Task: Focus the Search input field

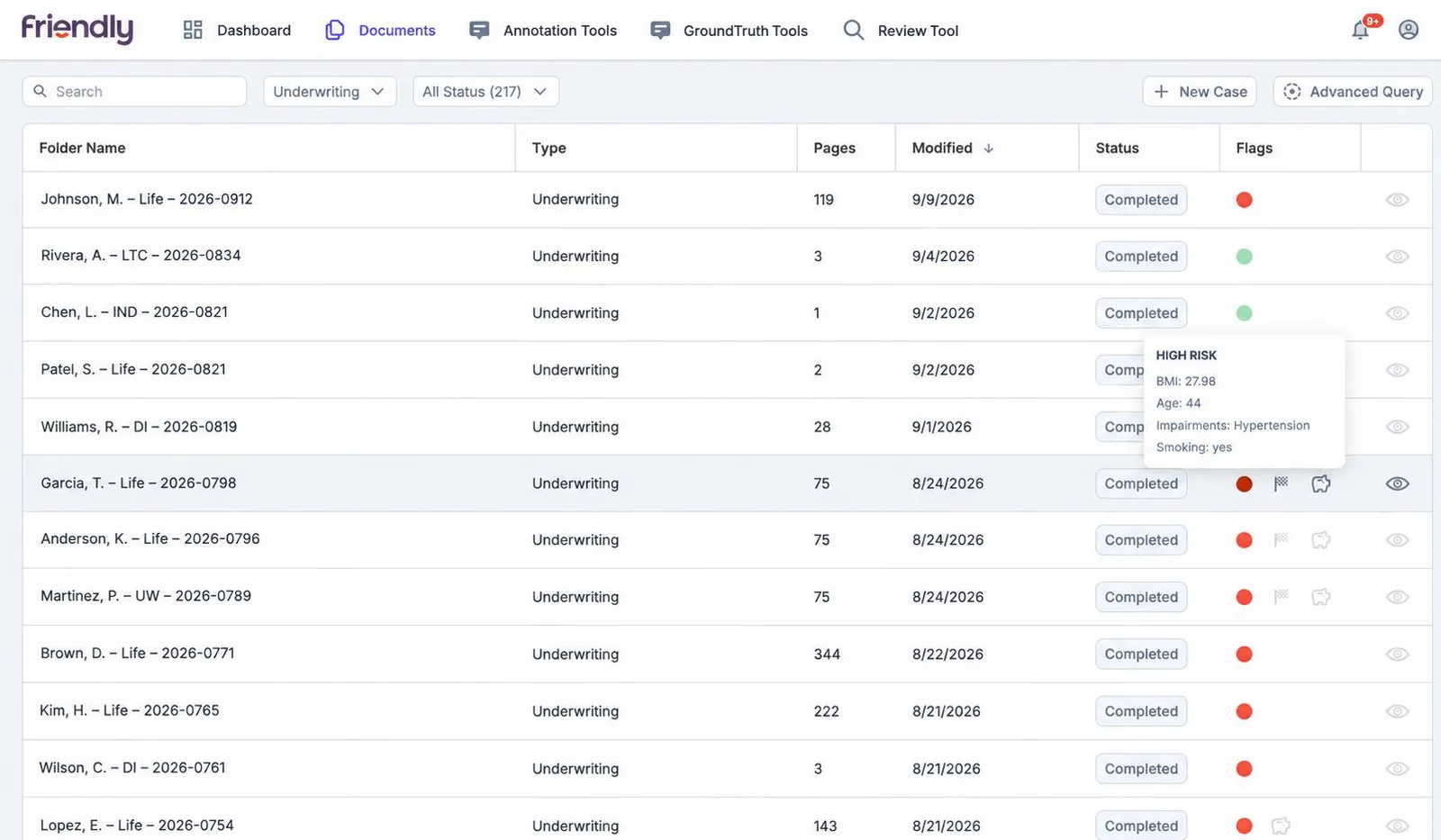Action: pyautogui.click(x=134, y=91)
